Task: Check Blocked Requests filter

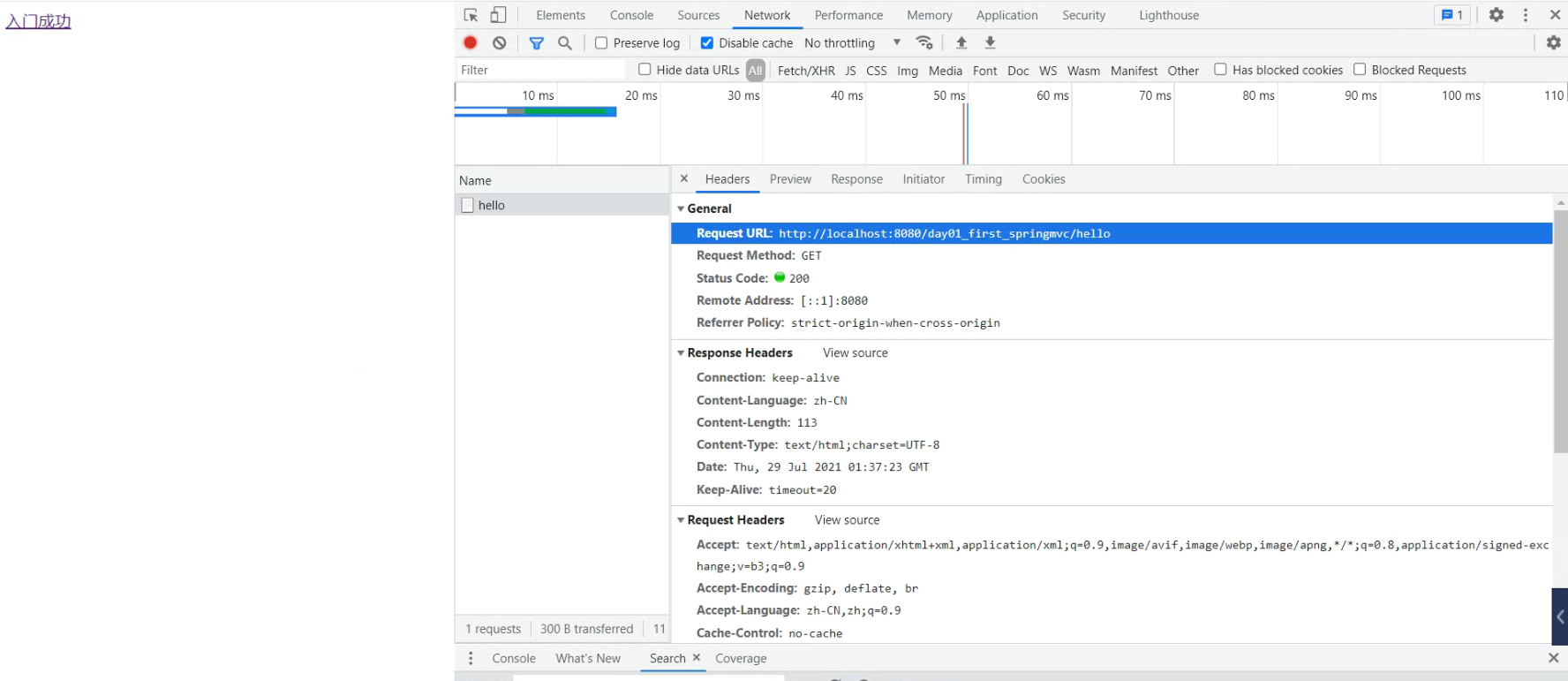Action: 1360,69
